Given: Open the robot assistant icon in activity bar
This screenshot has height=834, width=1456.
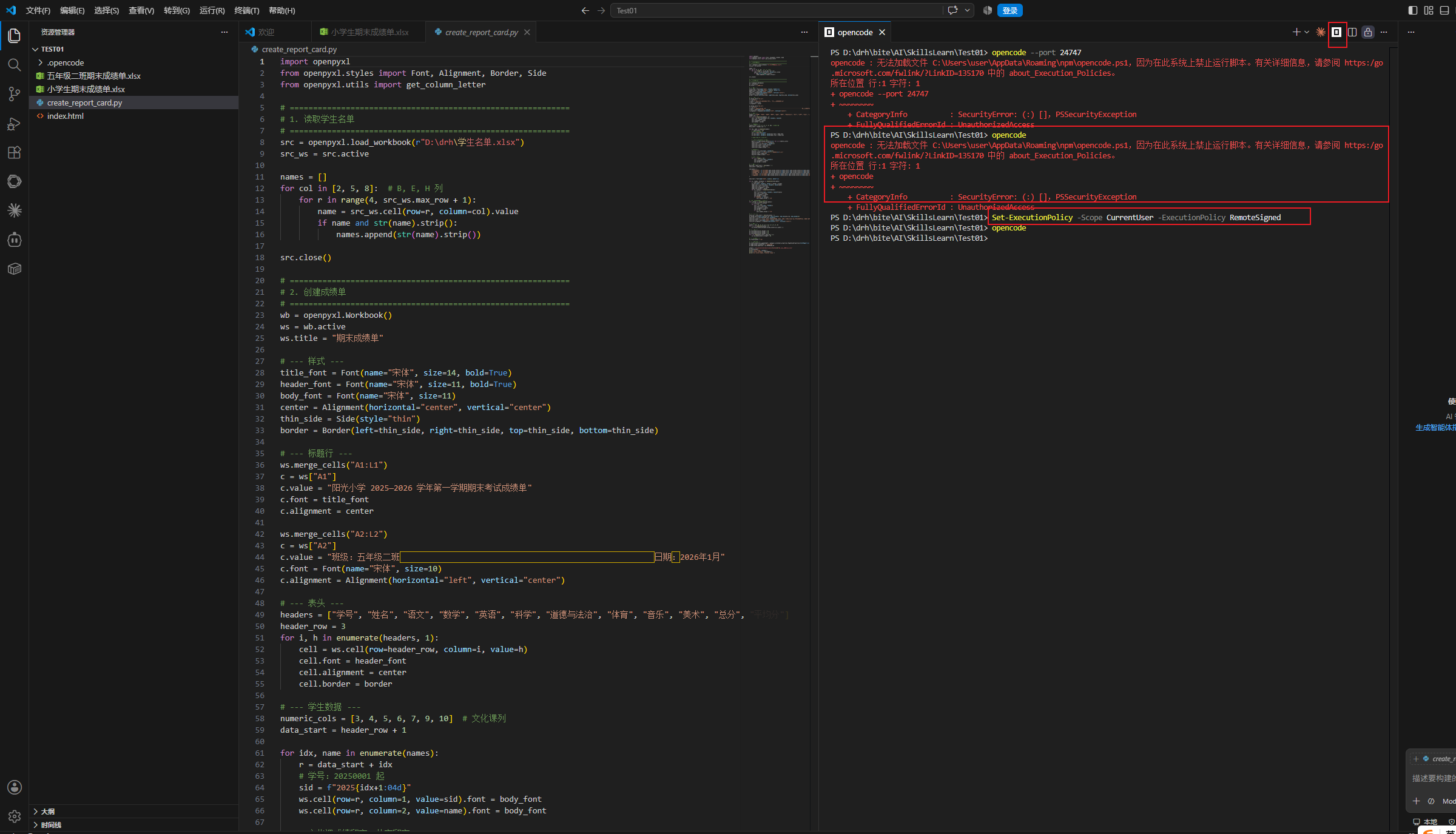Looking at the screenshot, I should [x=15, y=240].
